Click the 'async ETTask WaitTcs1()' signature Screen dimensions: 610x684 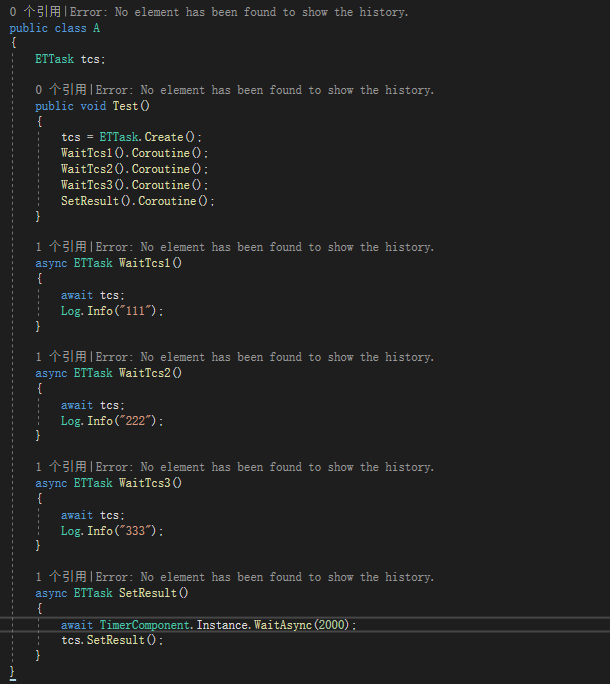point(109,263)
